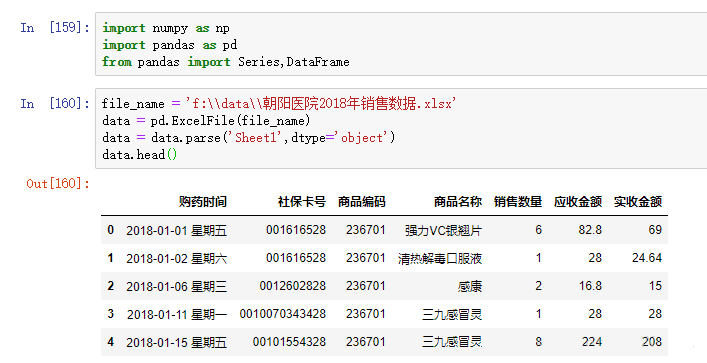
Task: Click product name 感康
Action: [x=470, y=286]
